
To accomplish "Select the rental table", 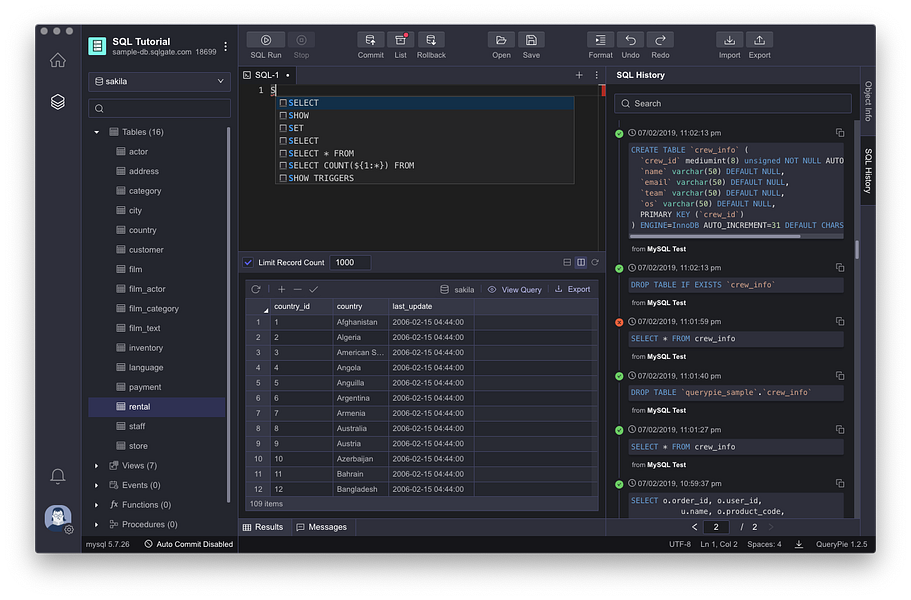I will (157, 407).
